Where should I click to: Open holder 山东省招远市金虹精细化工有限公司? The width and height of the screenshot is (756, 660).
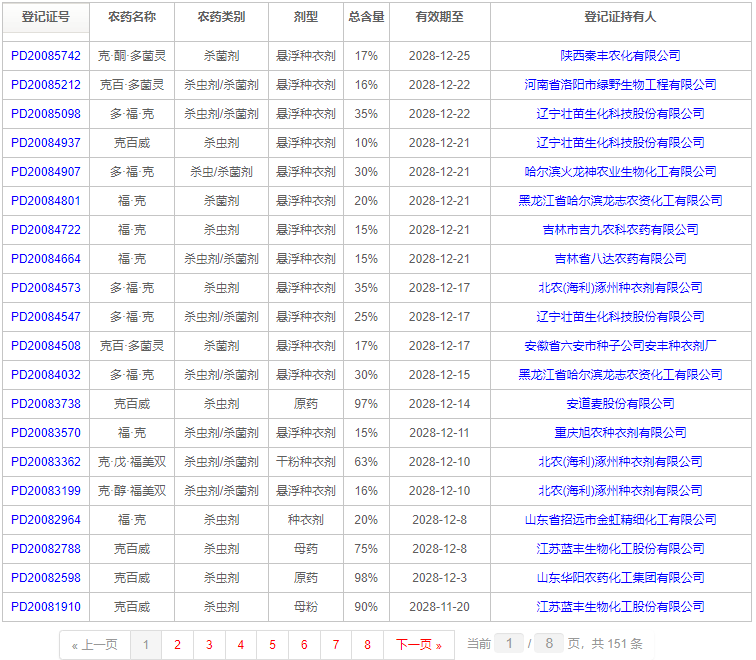[x=620, y=520]
